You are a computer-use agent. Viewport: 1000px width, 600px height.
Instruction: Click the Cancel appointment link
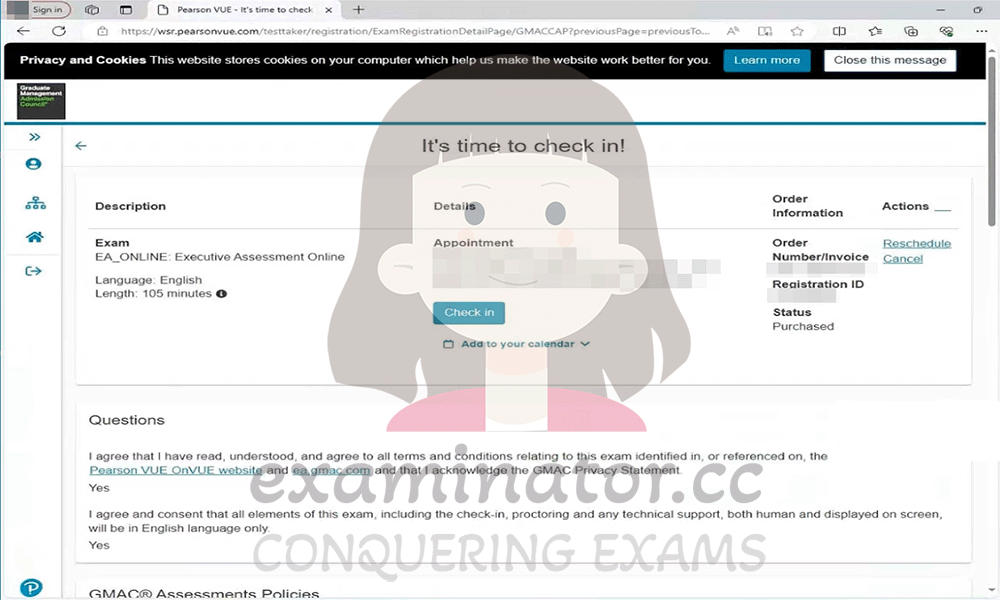902,259
